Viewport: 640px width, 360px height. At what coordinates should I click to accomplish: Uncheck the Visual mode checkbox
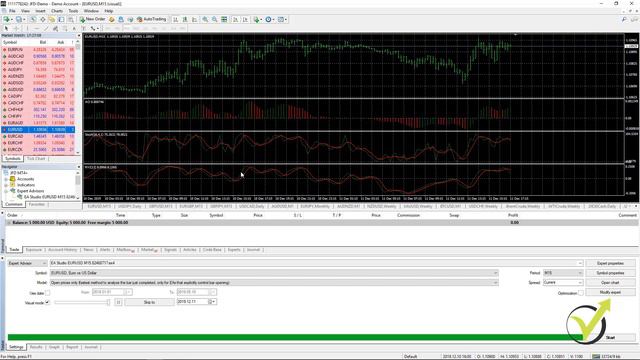47,302
